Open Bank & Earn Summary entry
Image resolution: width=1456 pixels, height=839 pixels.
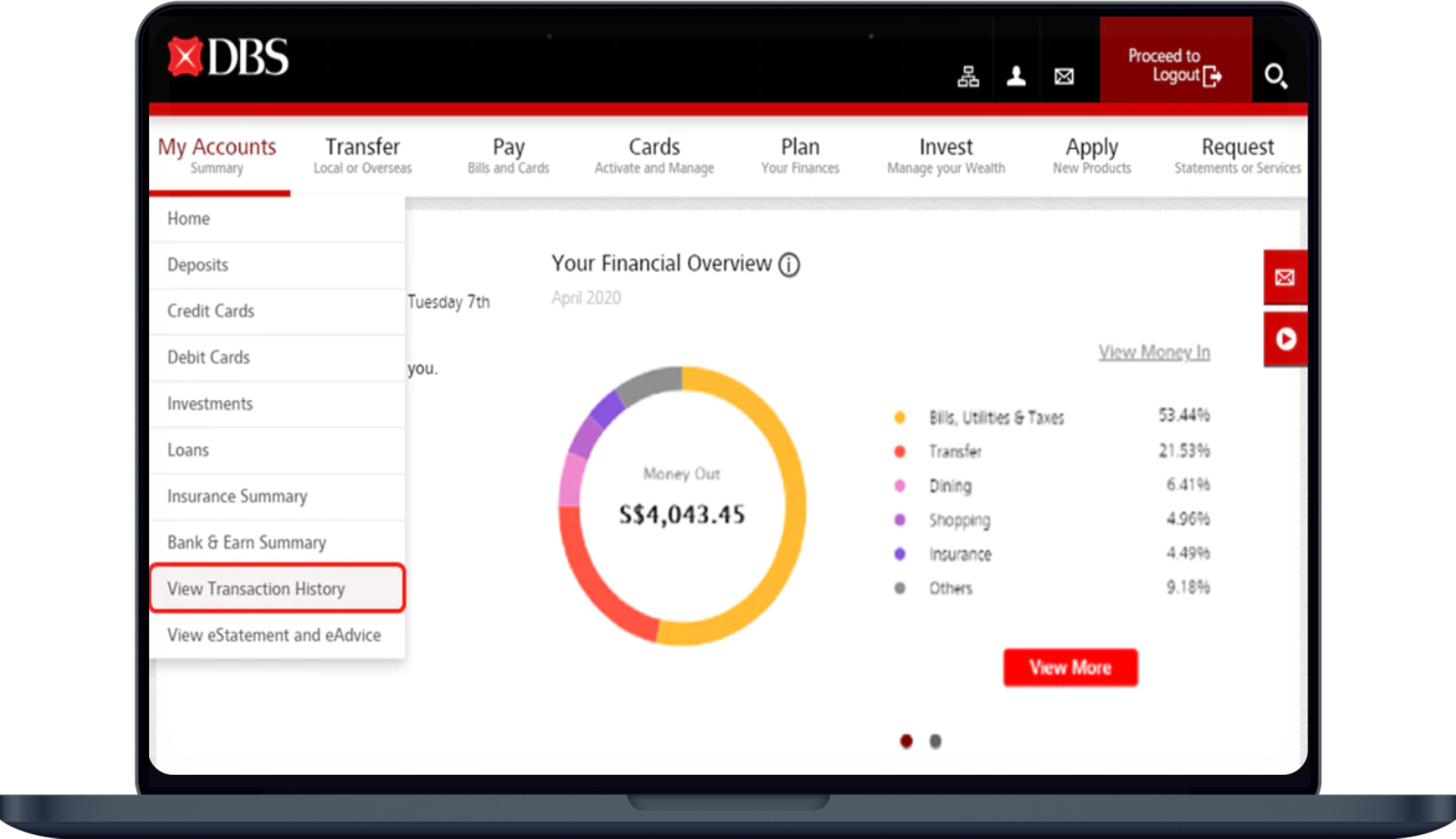pyautogui.click(x=277, y=542)
